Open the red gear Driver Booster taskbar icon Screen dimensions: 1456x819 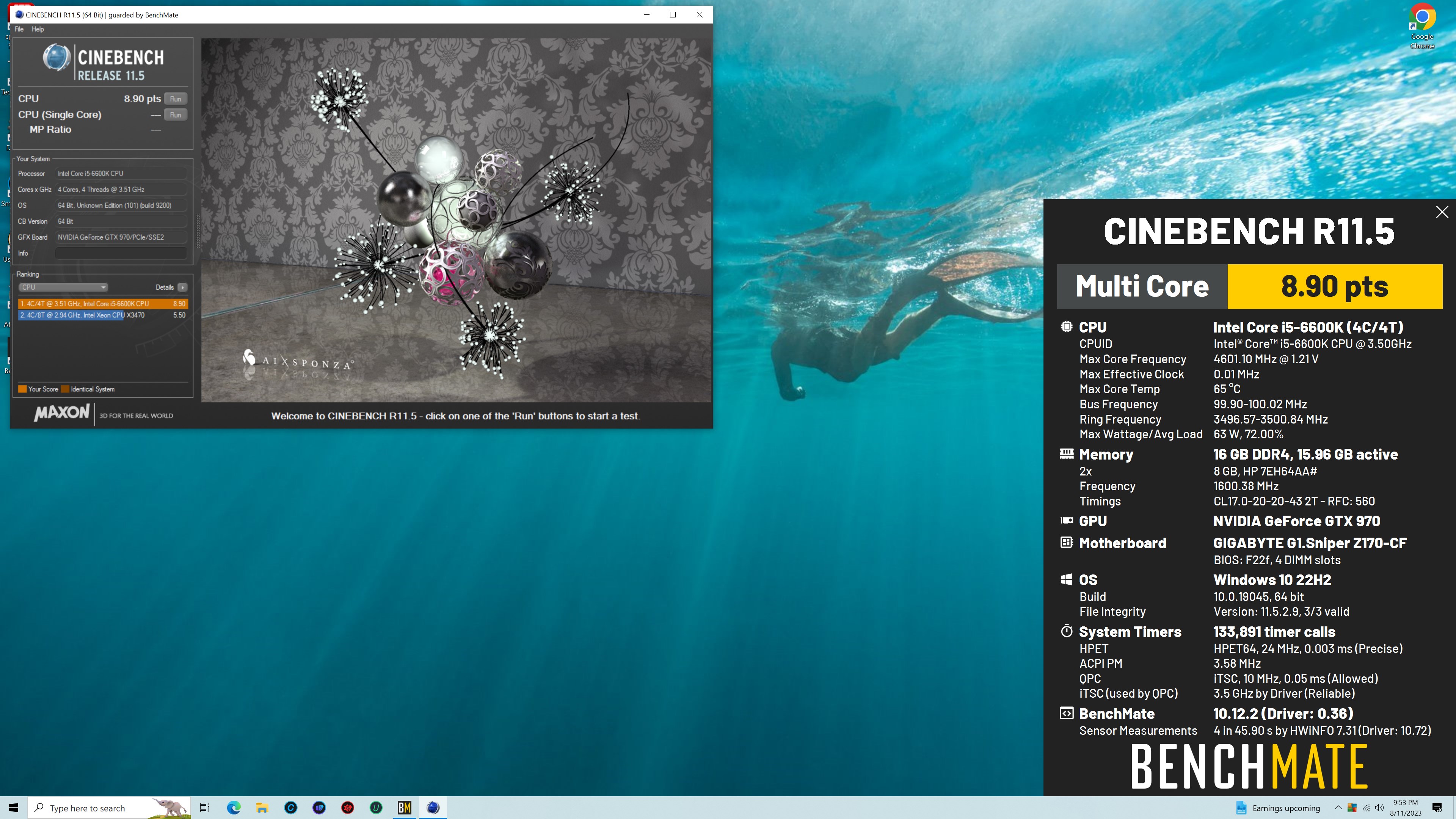point(348,808)
